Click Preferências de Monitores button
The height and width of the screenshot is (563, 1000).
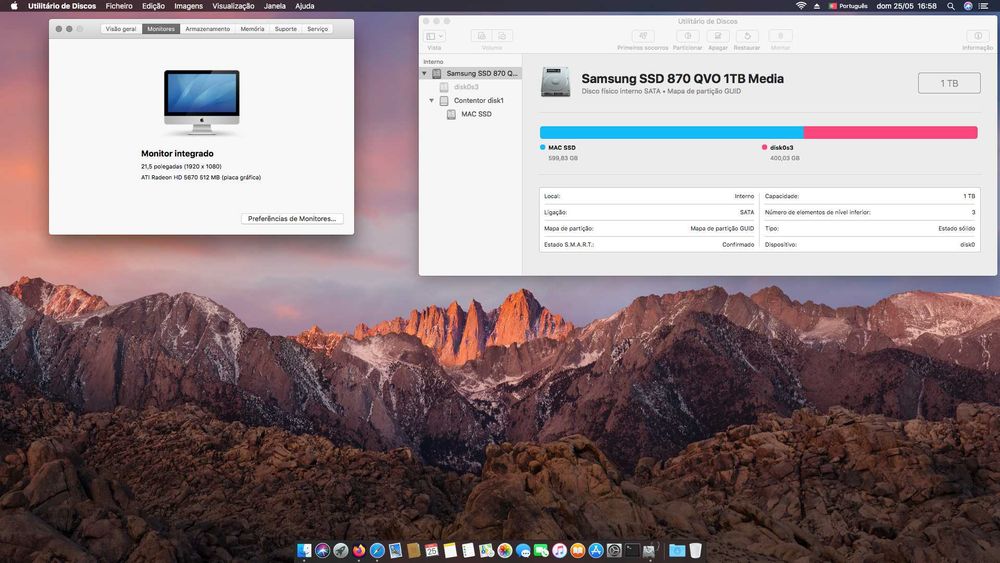[x=292, y=219]
